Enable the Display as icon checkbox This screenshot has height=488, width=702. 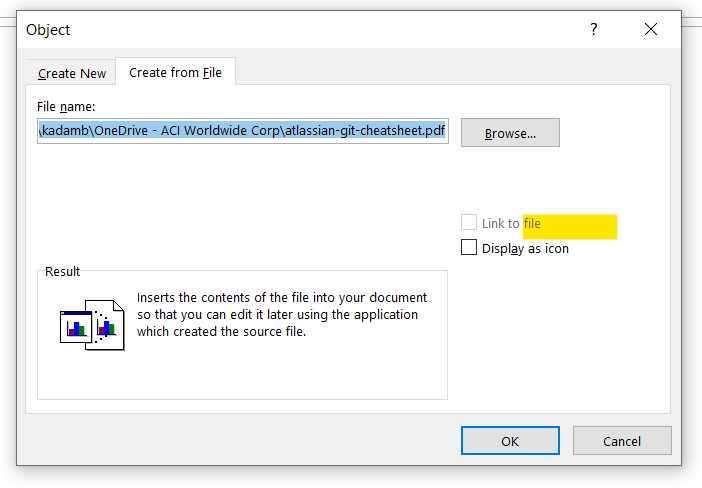click(x=469, y=247)
